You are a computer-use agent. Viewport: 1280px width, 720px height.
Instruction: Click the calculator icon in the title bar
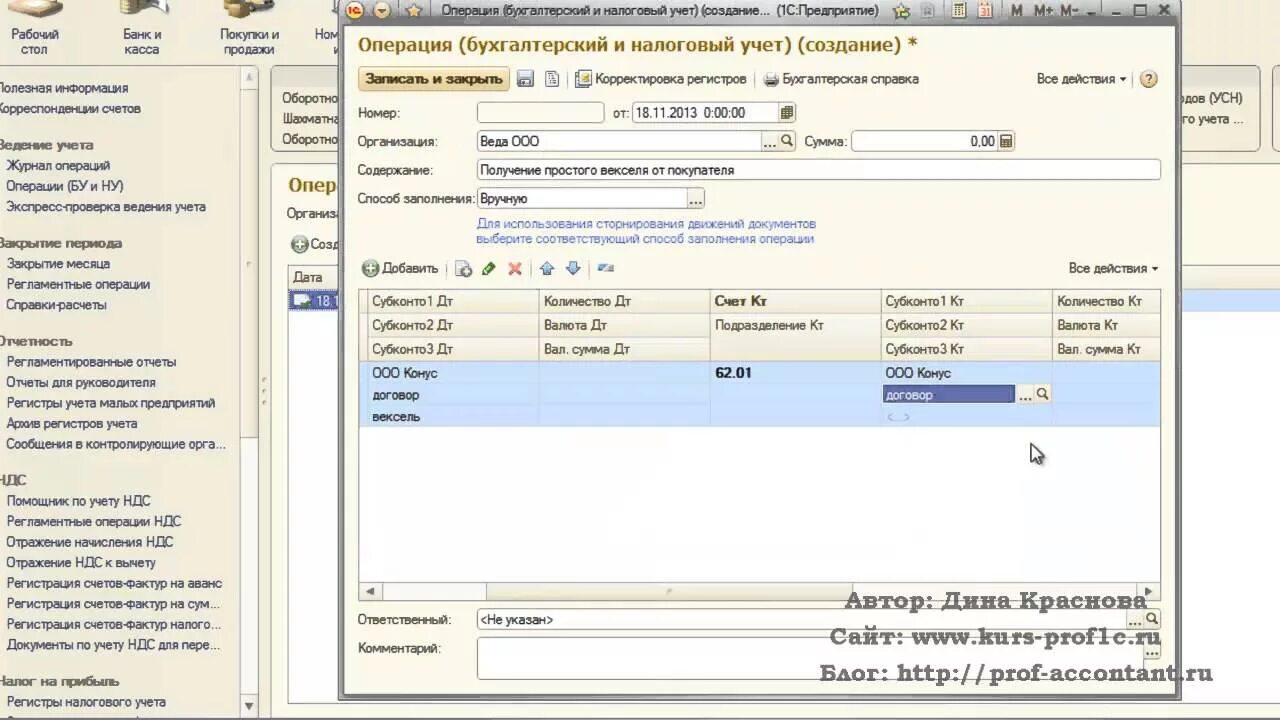(959, 10)
